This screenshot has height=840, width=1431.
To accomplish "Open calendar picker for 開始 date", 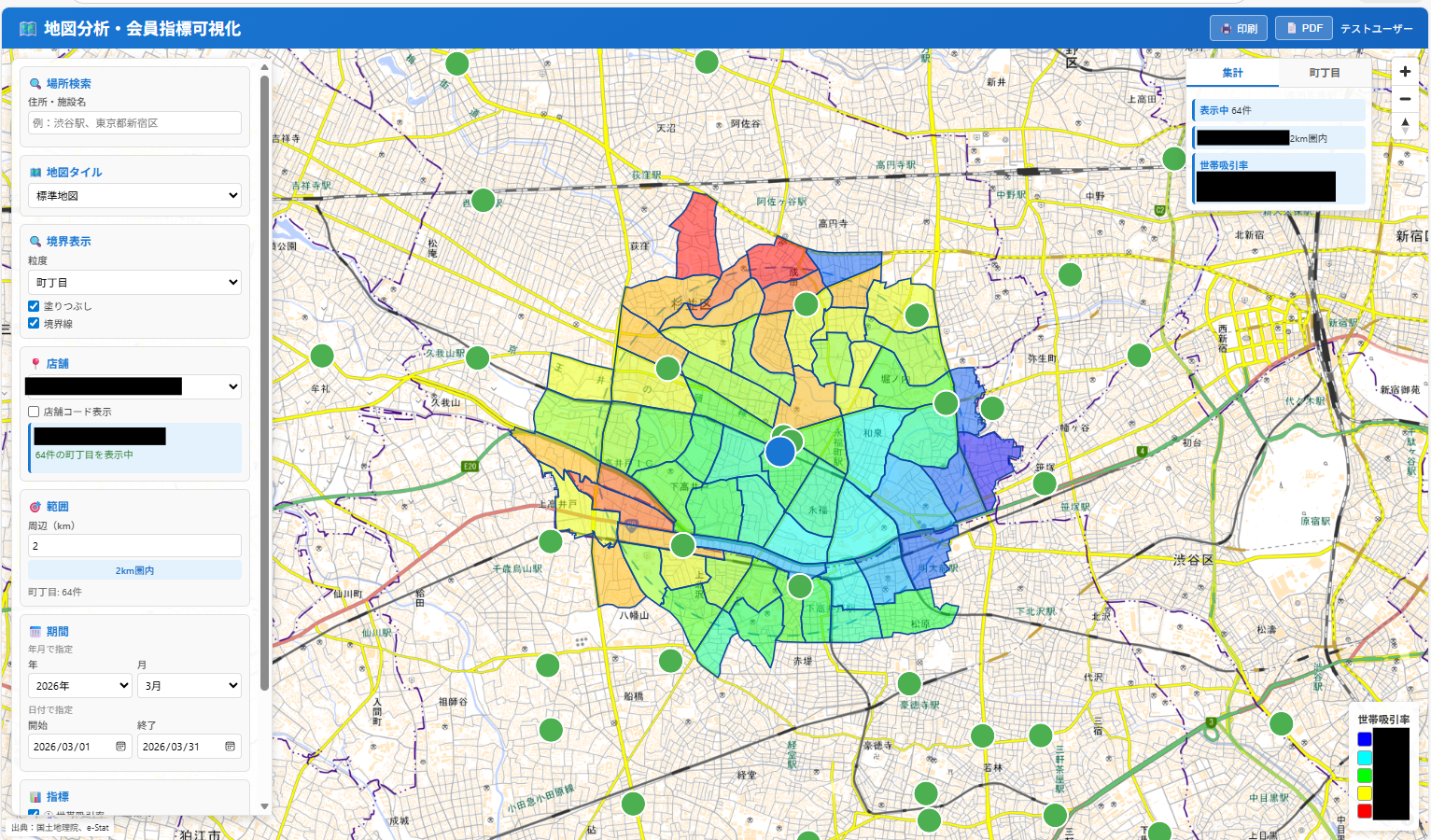I will 120,747.
